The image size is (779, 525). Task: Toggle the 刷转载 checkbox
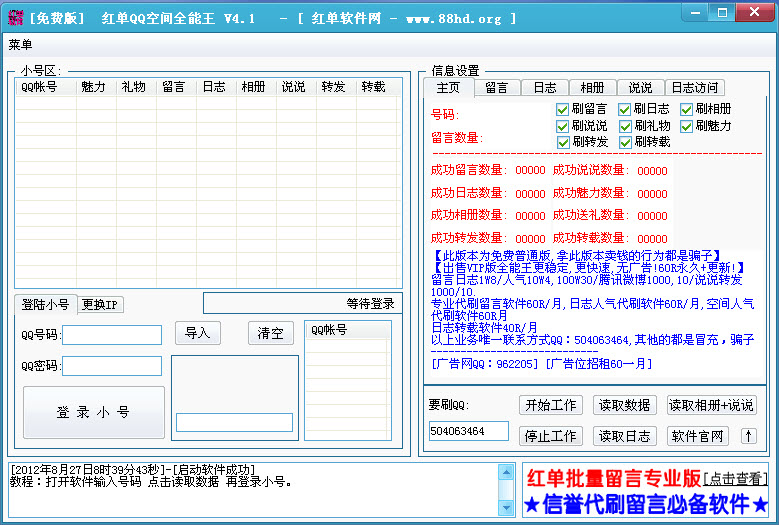[625, 143]
